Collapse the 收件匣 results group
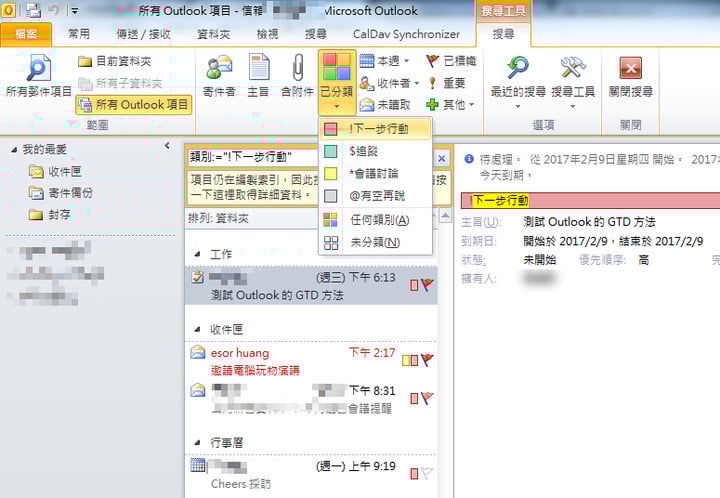 pos(197,329)
